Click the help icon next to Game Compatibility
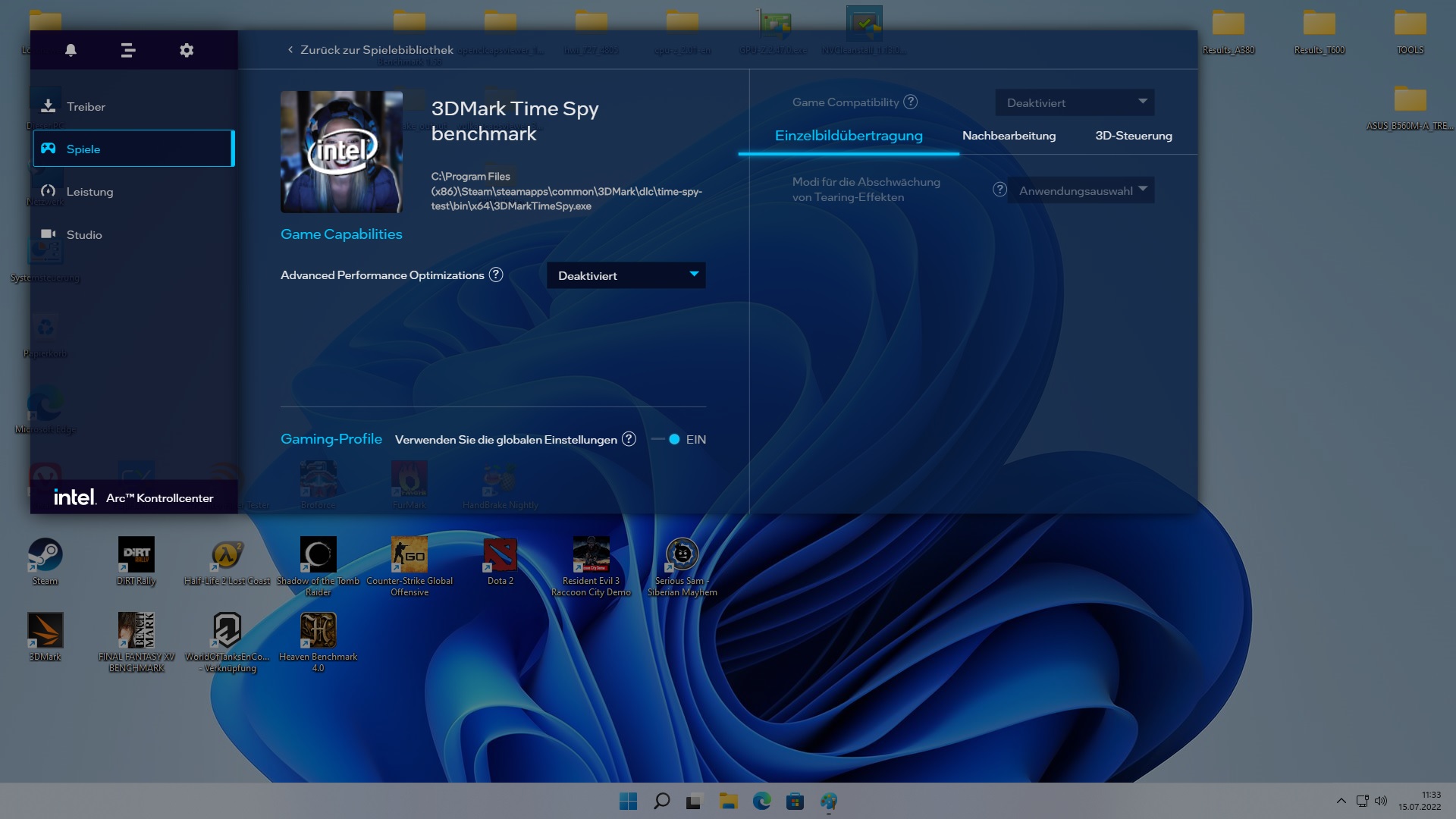The width and height of the screenshot is (1456, 819). 911,102
